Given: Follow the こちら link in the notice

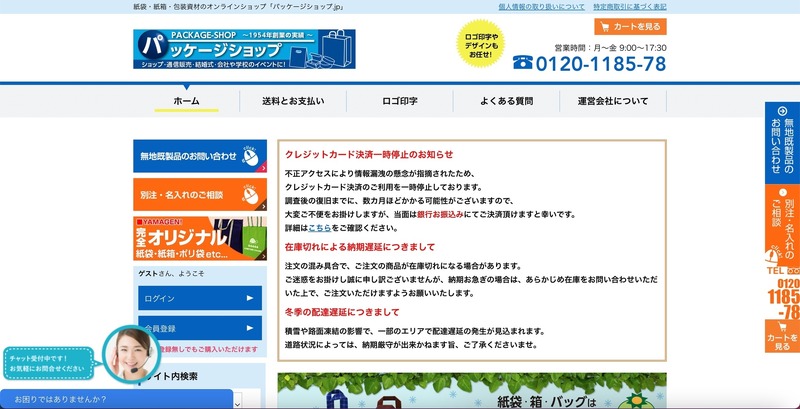Looking at the screenshot, I should (320, 228).
